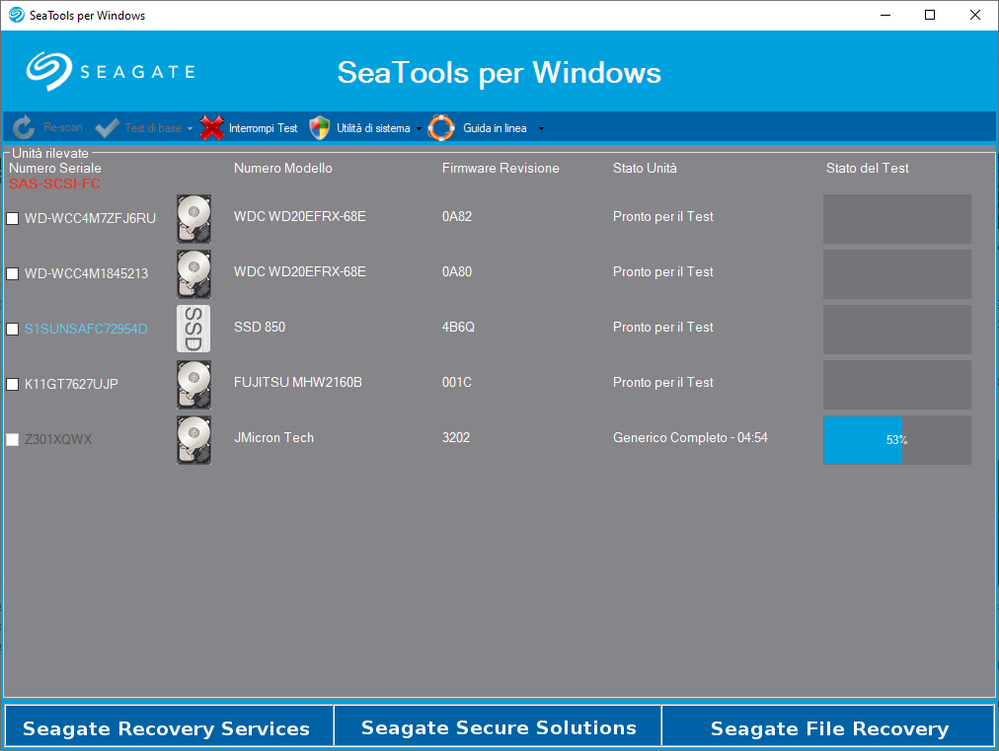Expand the Guida in linea dropdown arrow
999x751 pixels.
pyautogui.click(x=541, y=129)
